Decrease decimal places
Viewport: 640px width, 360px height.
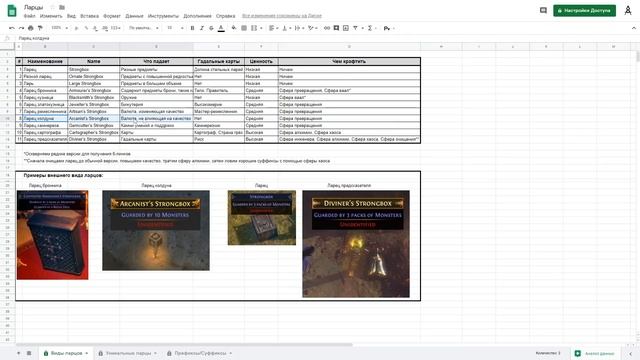pyautogui.click(x=95, y=28)
